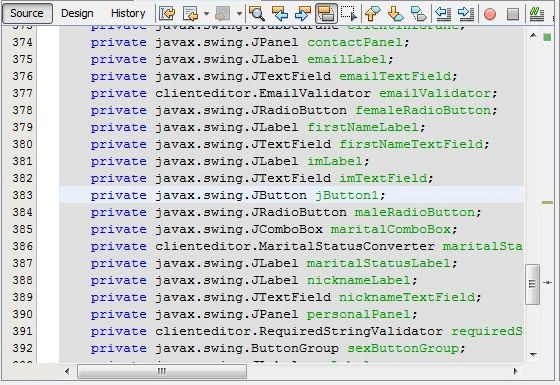Click vertical scrollbar down arrow
560x385 pixels.
click(x=533, y=355)
